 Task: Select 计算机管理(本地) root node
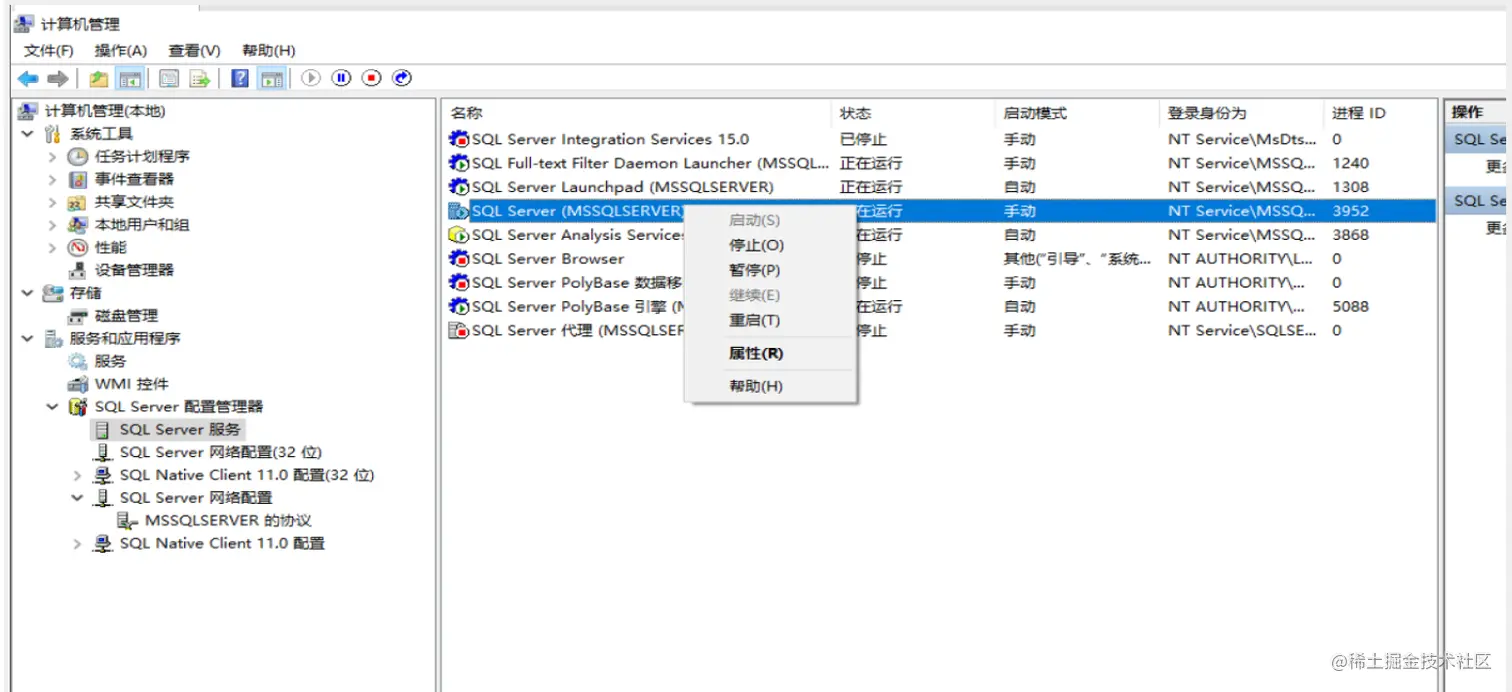click(105, 111)
